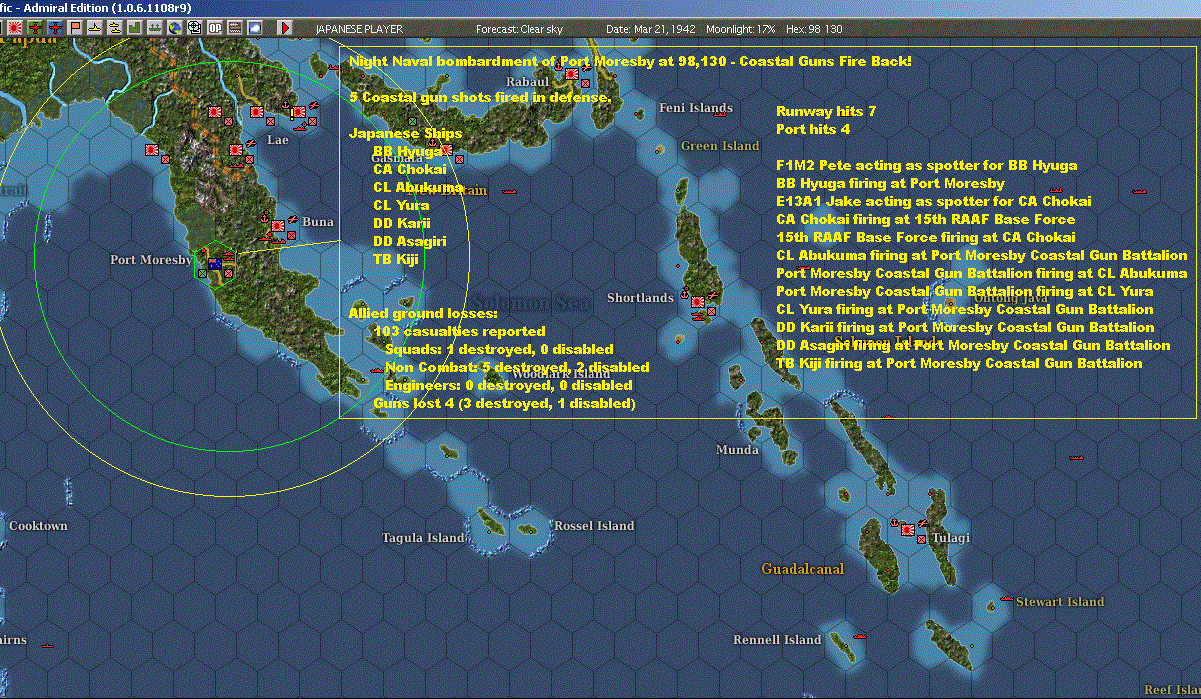Click the red plane on blue toolbar icon
Viewport: 1201px width, 699px height.
pyautogui.click(x=55, y=28)
